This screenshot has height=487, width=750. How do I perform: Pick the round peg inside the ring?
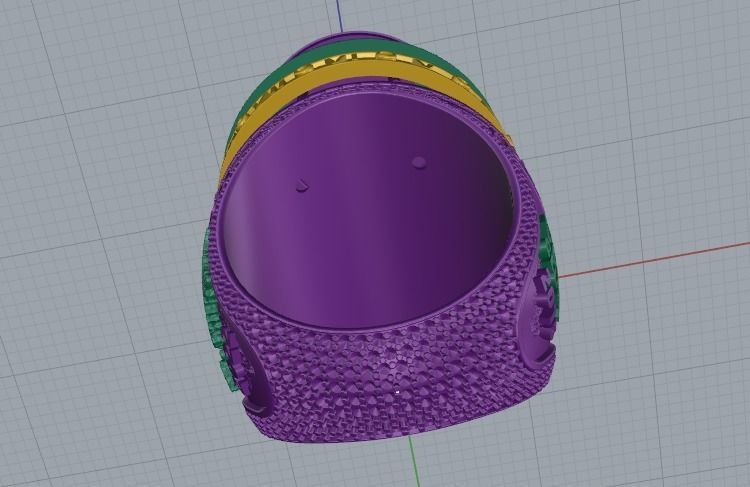click(x=419, y=162)
